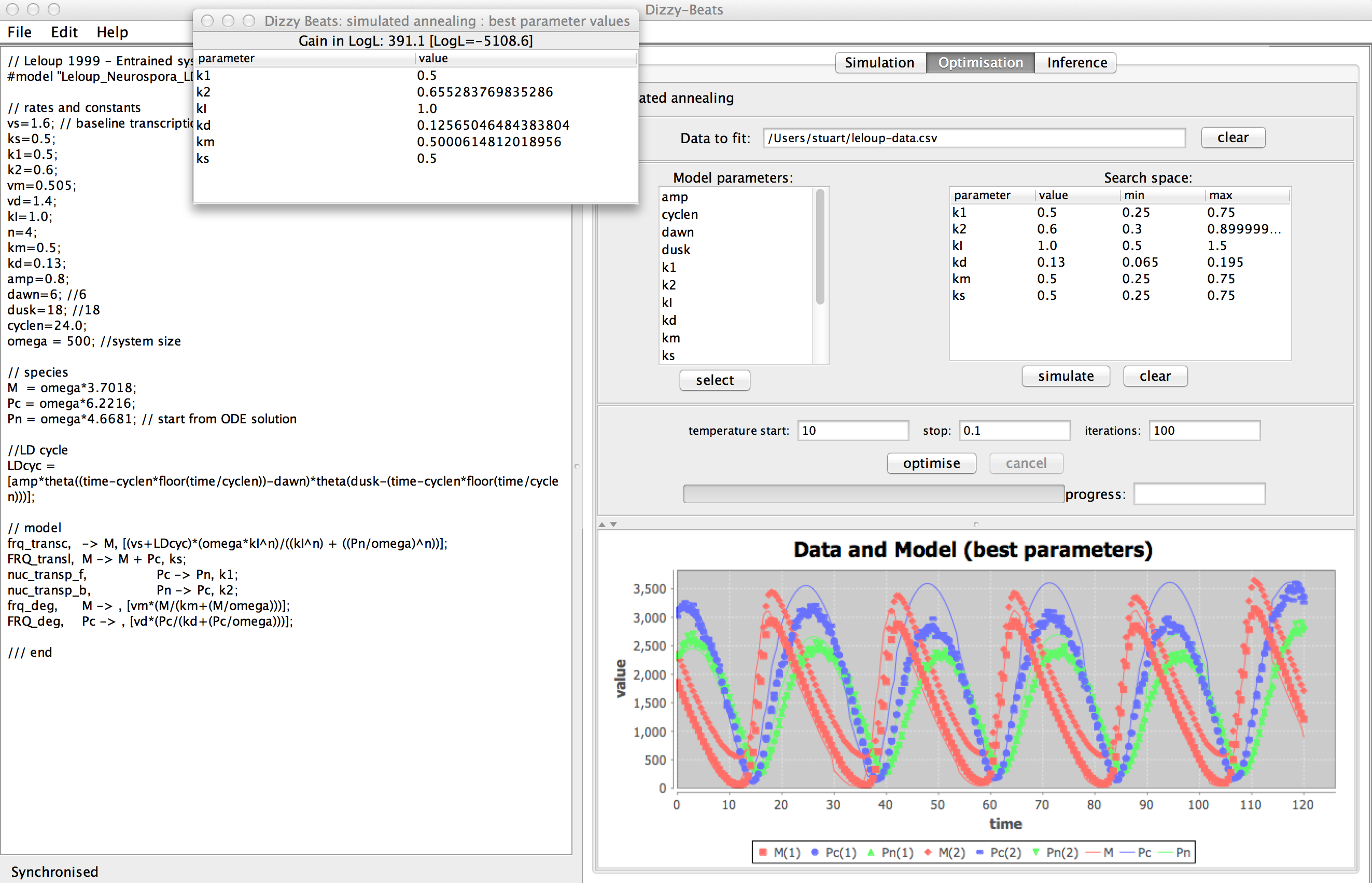The height and width of the screenshot is (883, 1372).
Task: Click the vertical split pane divider handle
Action: click(577, 466)
